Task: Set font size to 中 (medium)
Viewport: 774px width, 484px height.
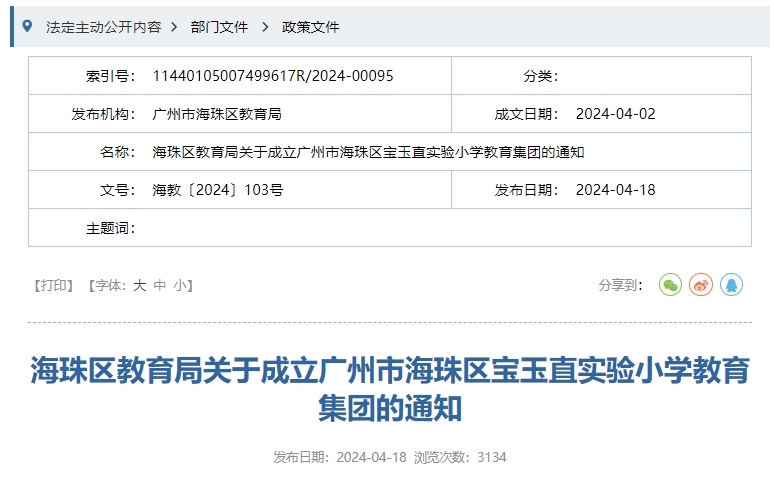Action: pos(159,286)
